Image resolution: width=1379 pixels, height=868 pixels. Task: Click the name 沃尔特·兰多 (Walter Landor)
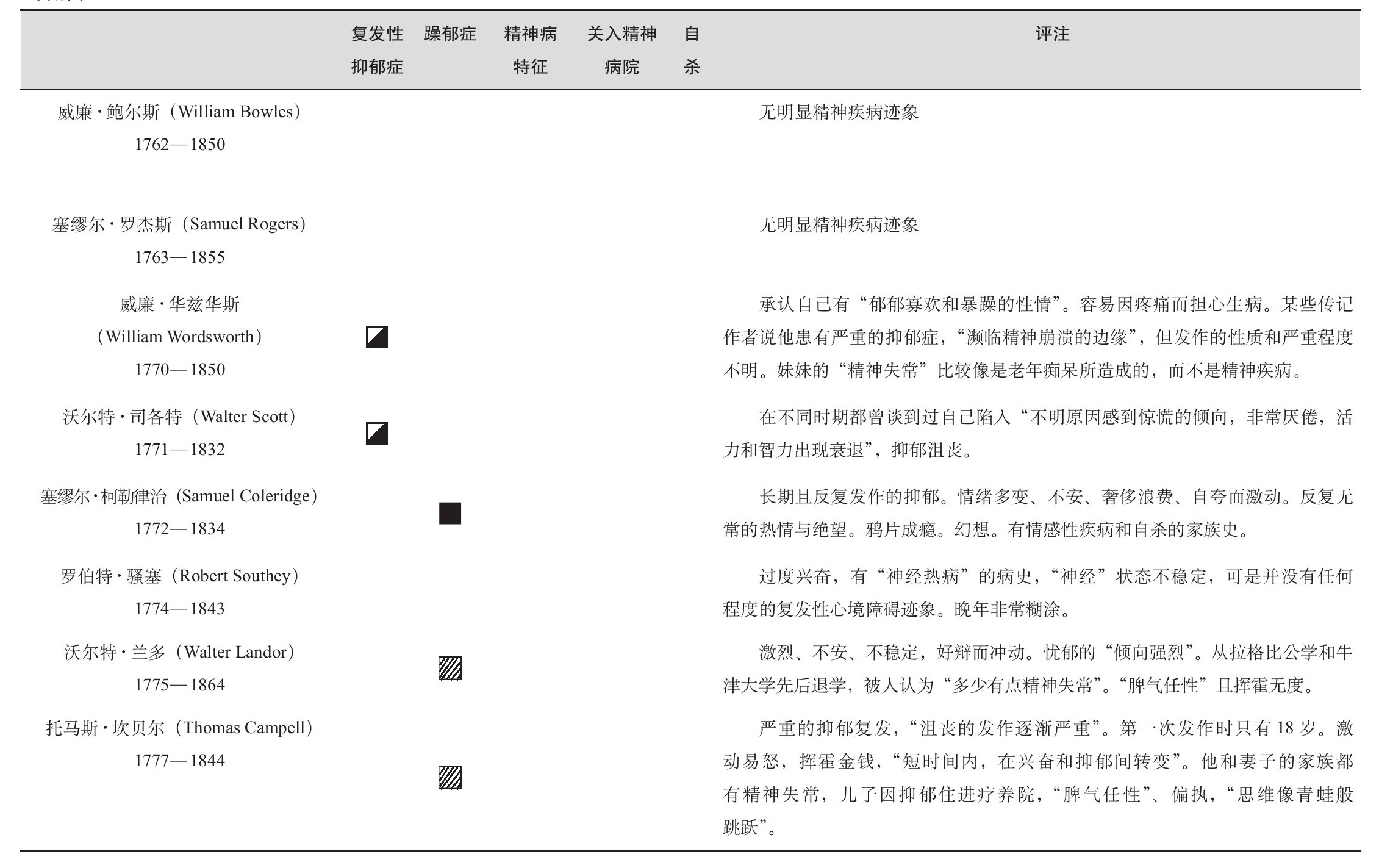pyautogui.click(x=179, y=653)
